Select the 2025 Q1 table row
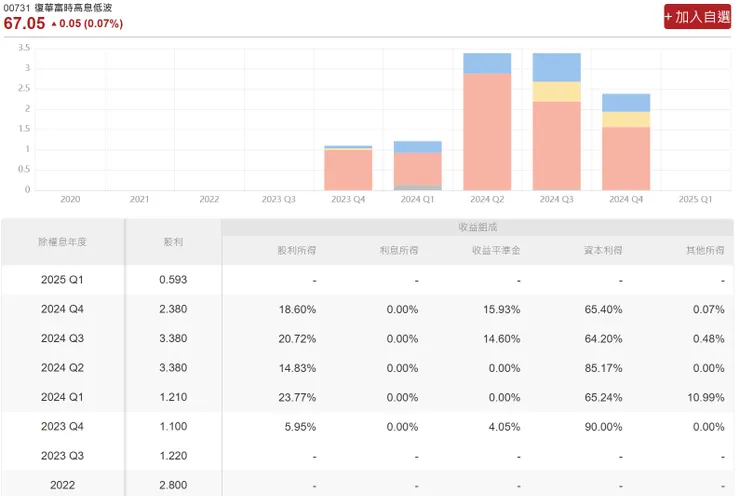 [368, 280]
